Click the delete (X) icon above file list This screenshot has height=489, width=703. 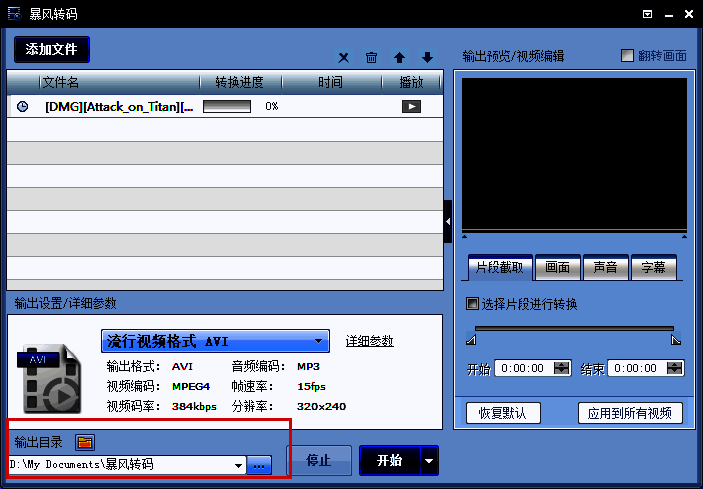point(344,58)
